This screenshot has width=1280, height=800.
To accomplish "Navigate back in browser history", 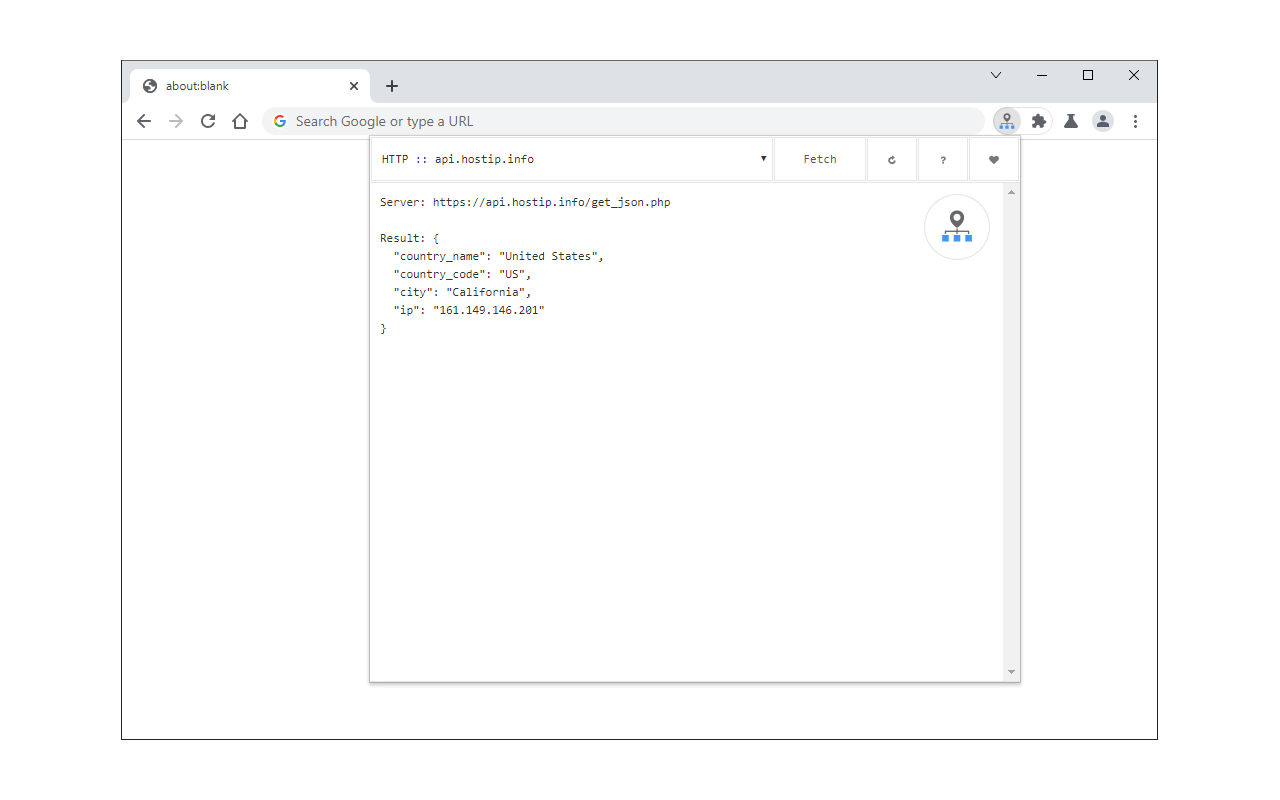I will [144, 121].
